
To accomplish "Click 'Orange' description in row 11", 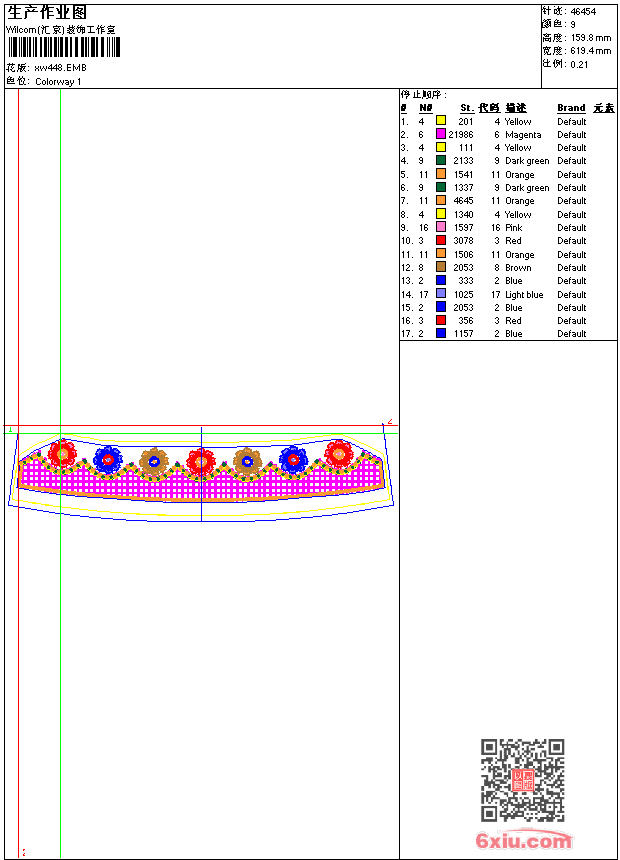I will 520,255.
